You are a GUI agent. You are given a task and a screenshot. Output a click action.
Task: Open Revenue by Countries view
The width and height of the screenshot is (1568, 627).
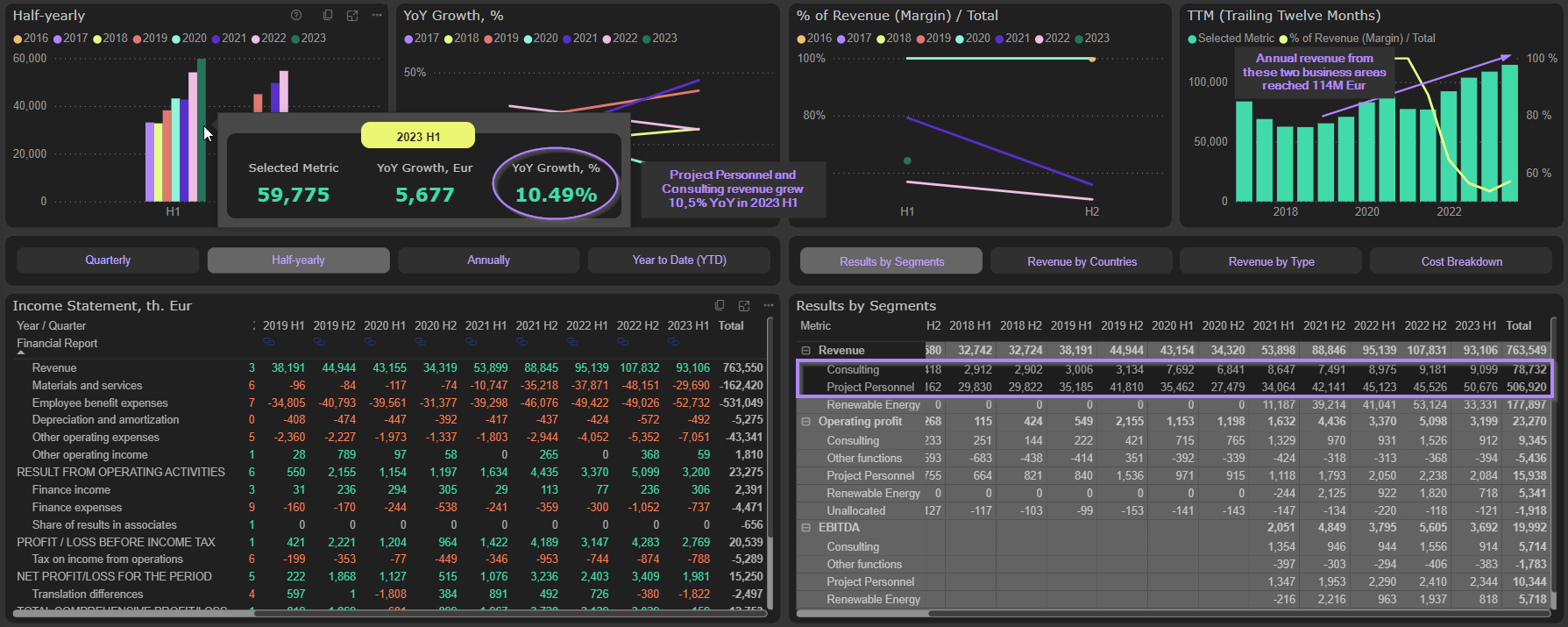(1082, 261)
